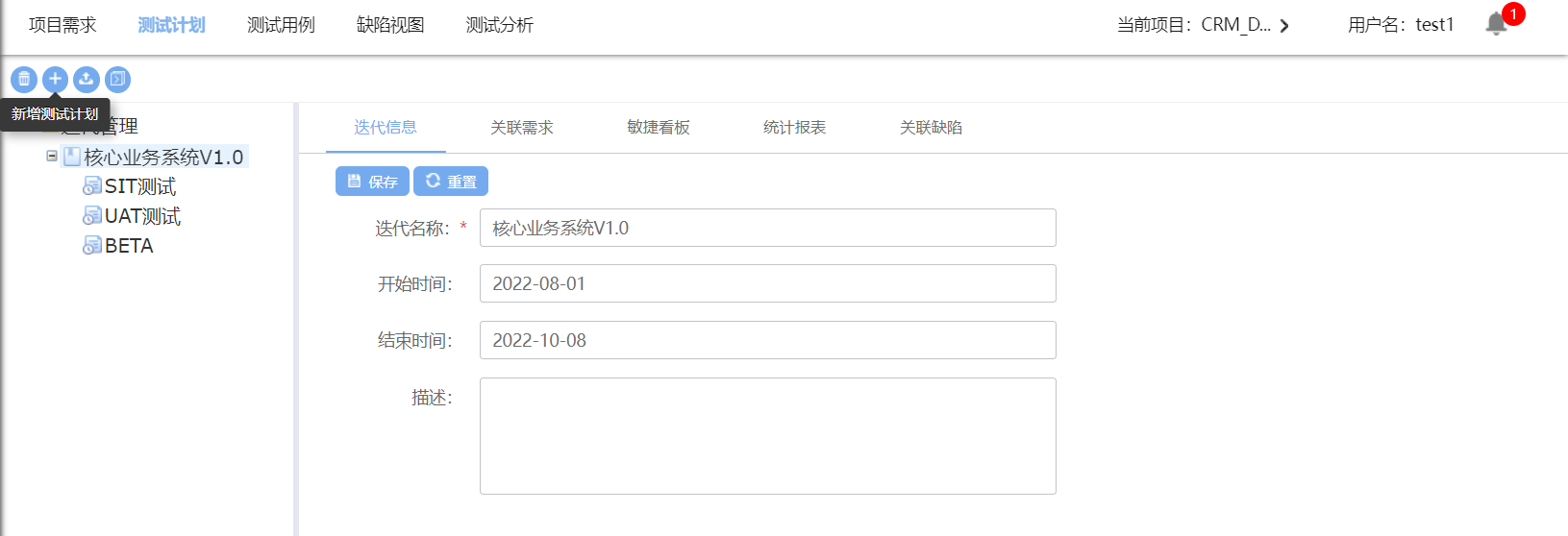Switch to the 敏捷看板 tab

pos(659,128)
